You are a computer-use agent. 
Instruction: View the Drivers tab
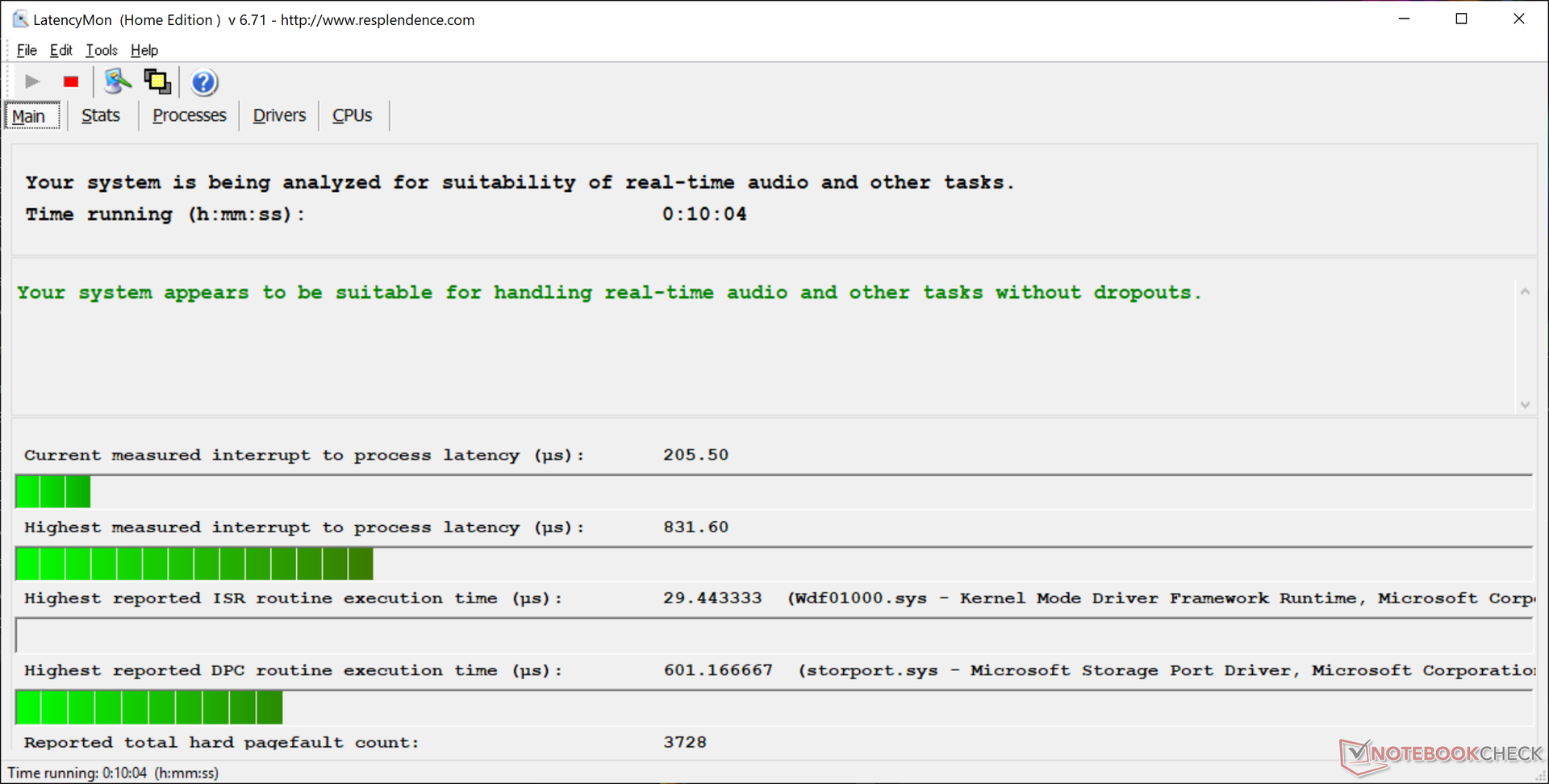click(279, 115)
